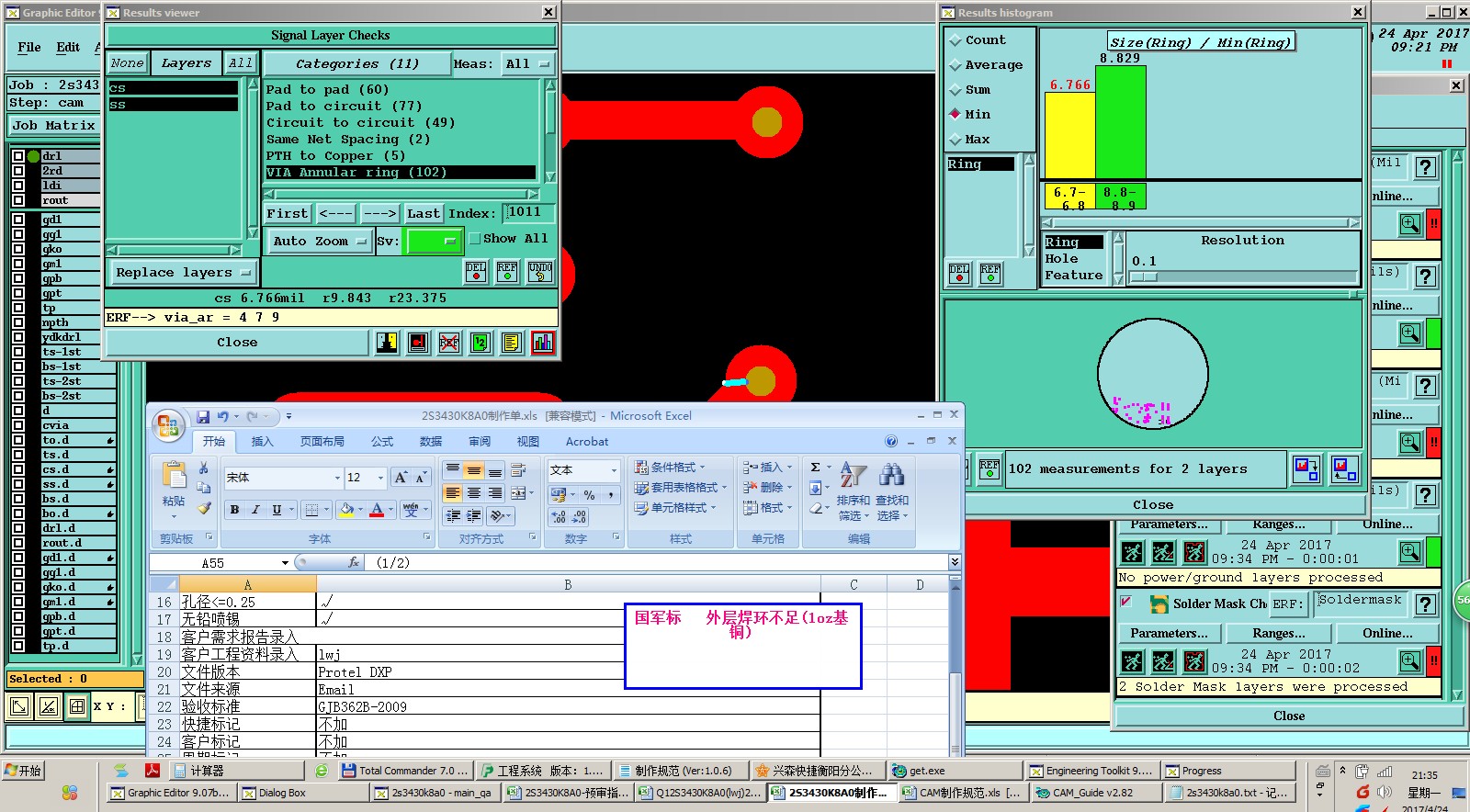Click the yellow report-page icon in Results viewer
1470x812 pixels.
point(512,343)
